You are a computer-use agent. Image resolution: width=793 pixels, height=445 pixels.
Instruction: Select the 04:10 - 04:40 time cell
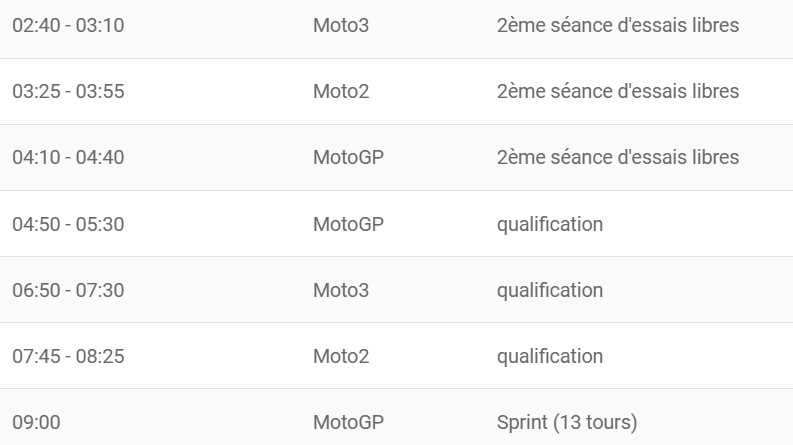pos(68,157)
